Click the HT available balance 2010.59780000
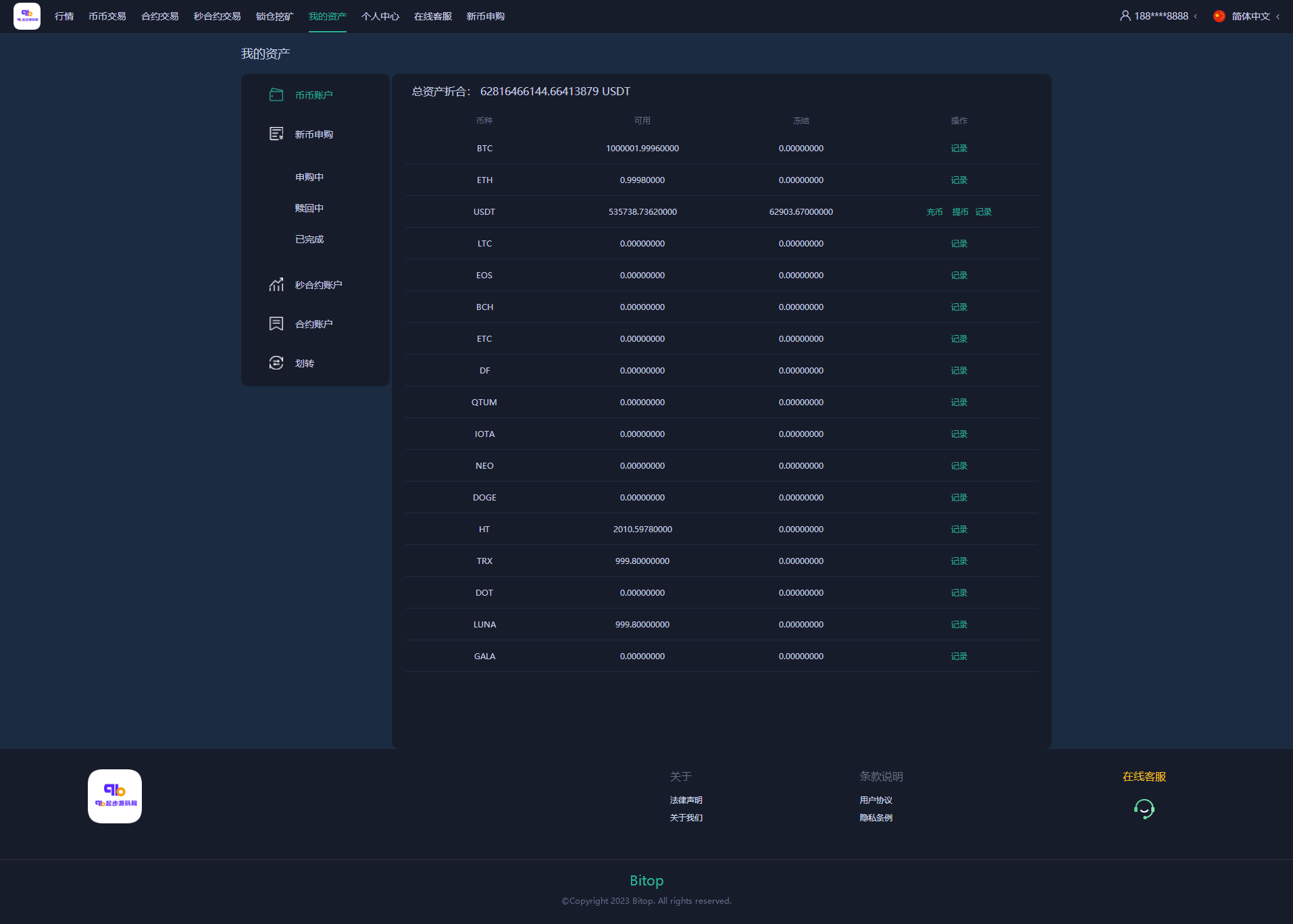Screen dimensions: 1293x924 pos(642,530)
